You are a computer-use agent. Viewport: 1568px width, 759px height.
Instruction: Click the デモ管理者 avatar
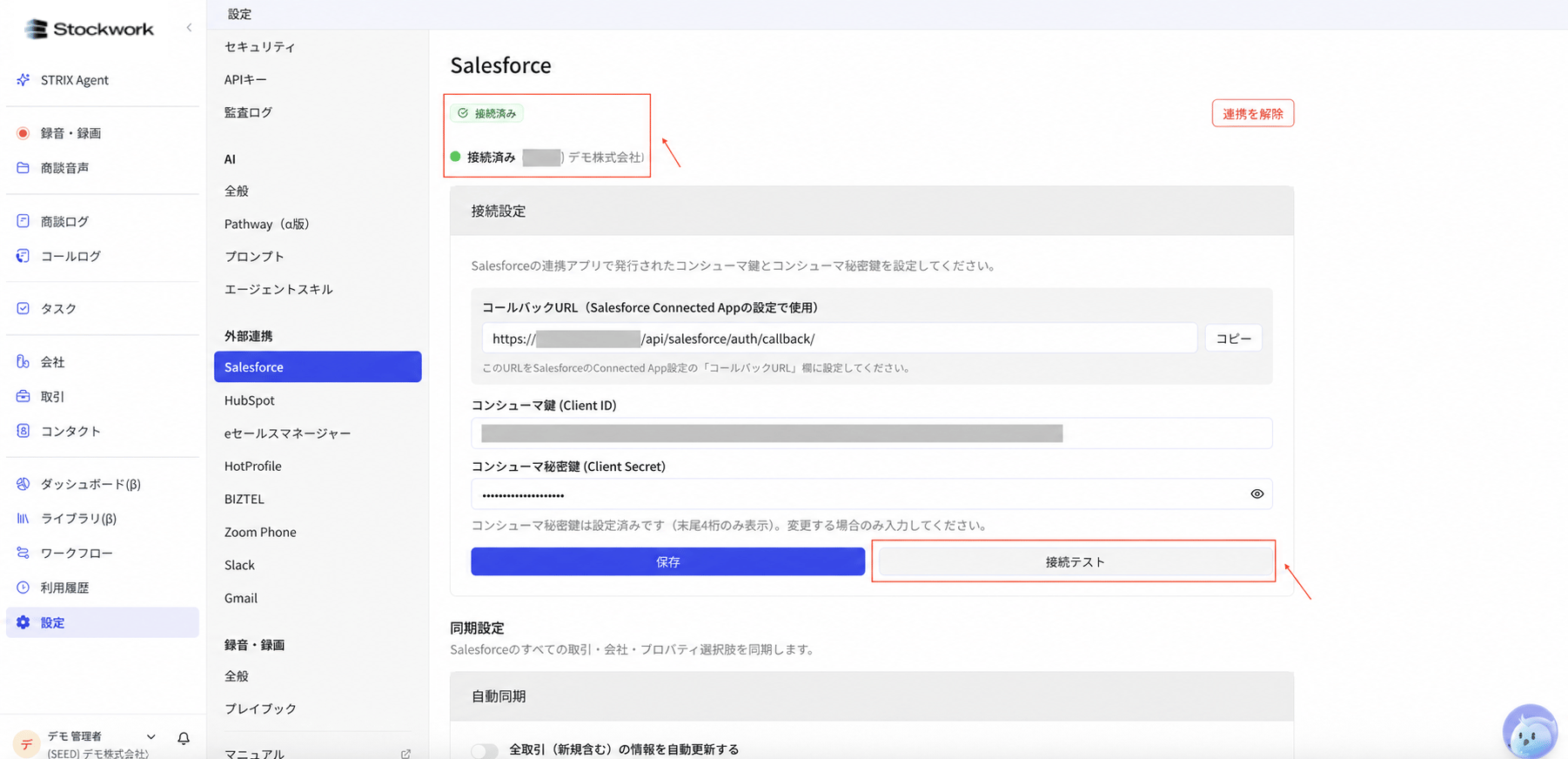tap(26, 744)
